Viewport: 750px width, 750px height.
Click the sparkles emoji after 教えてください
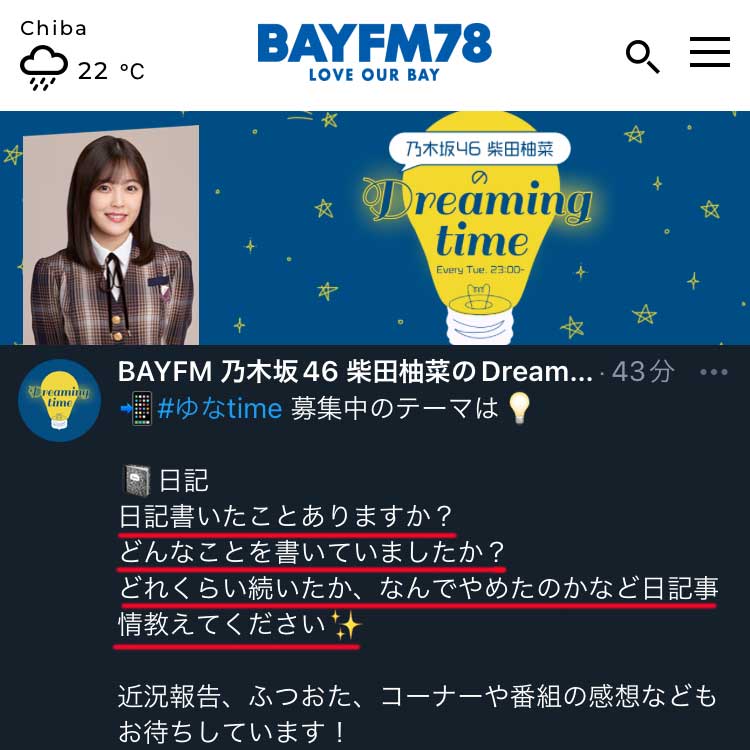(346, 625)
